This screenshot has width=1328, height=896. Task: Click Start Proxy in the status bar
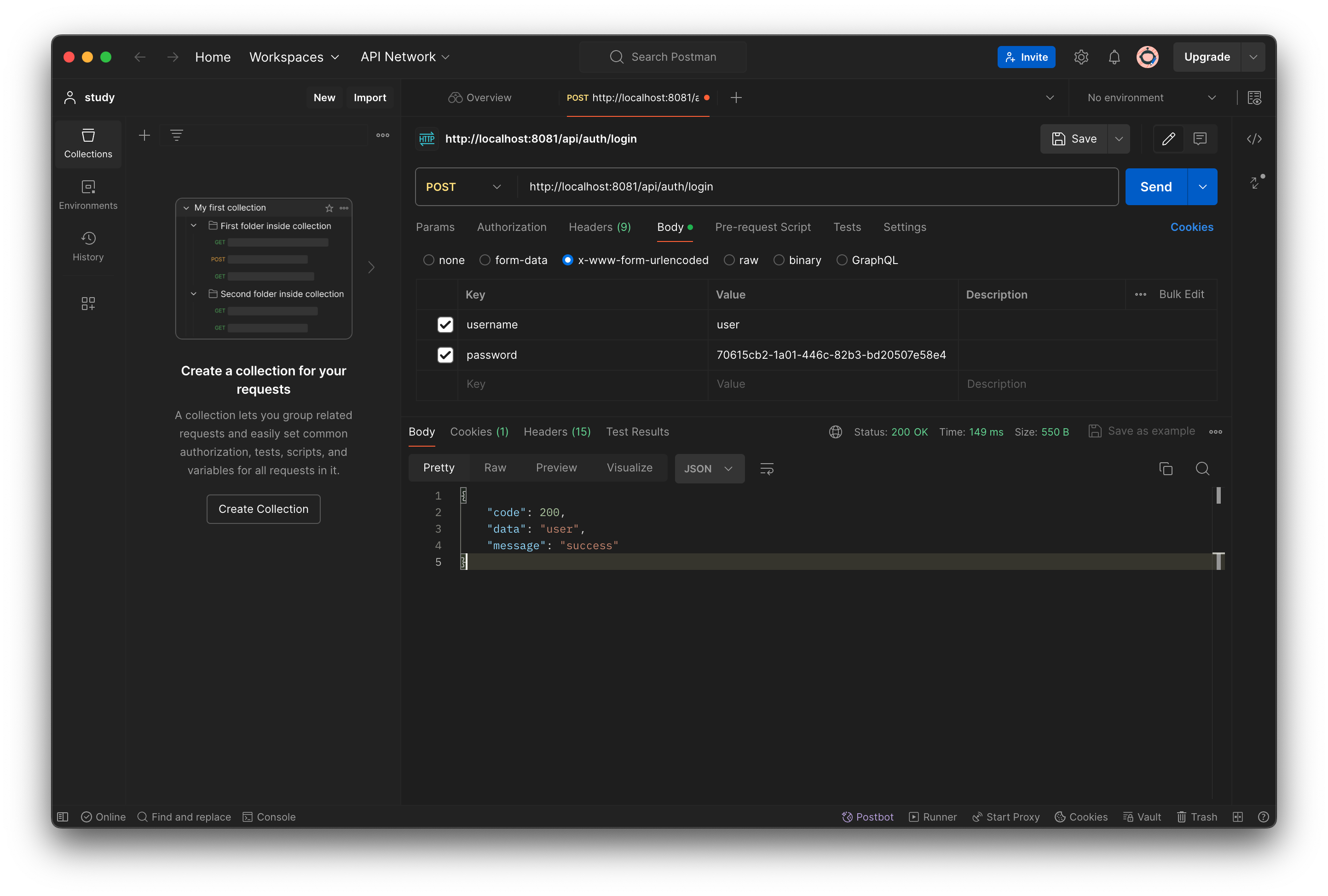(x=1006, y=816)
